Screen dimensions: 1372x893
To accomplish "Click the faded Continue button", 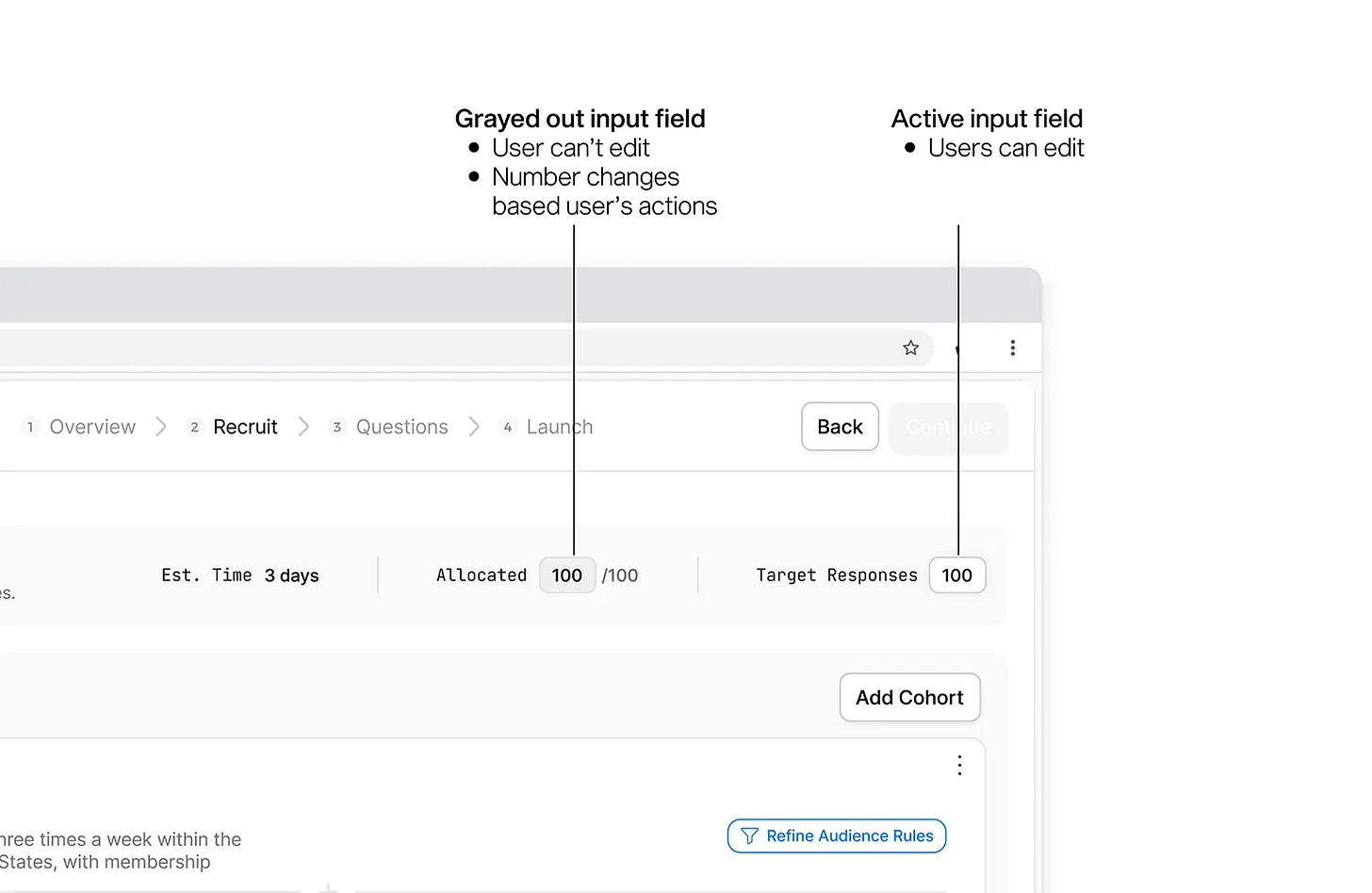I will coord(948,428).
